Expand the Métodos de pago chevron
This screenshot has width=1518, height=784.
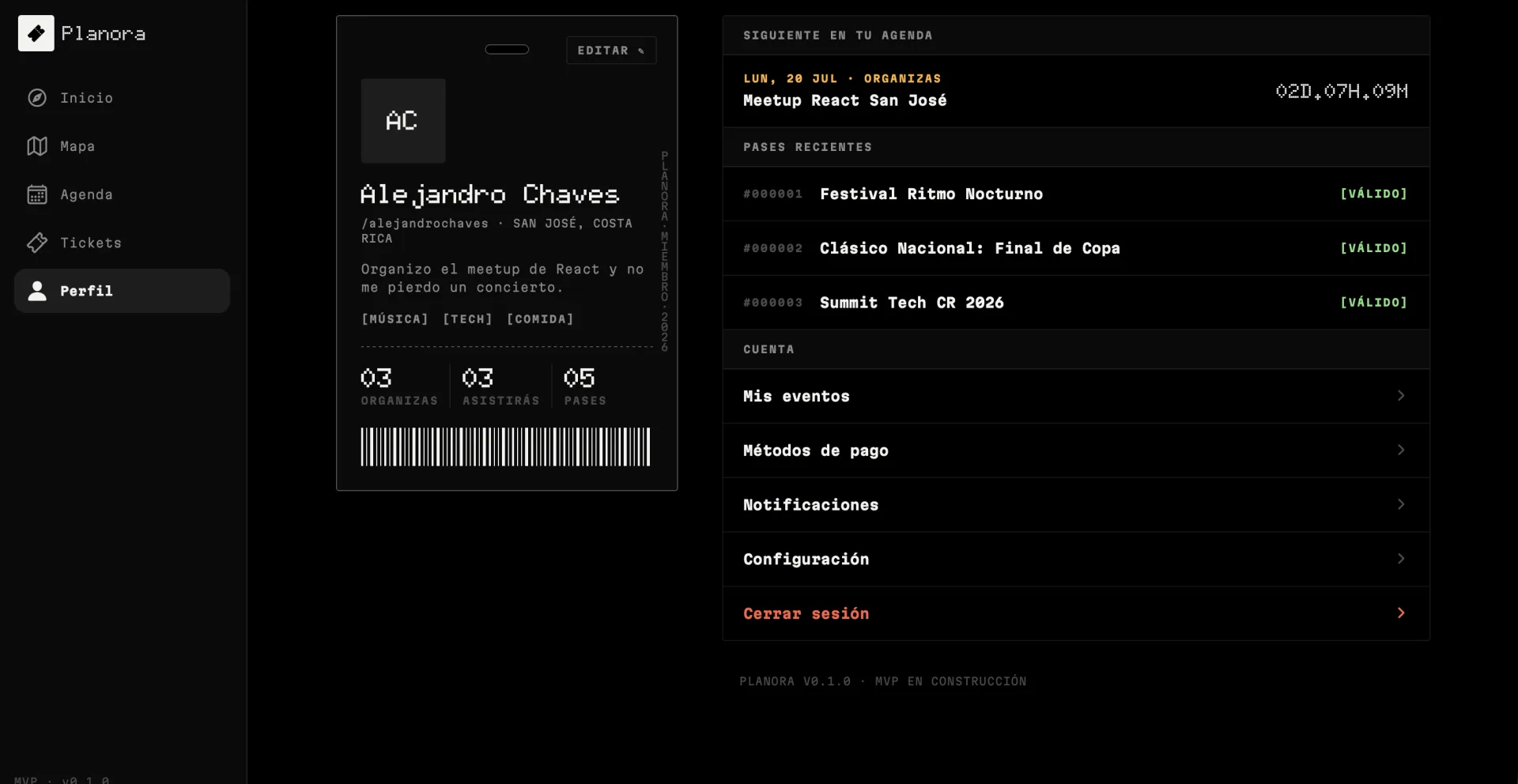[1401, 450]
